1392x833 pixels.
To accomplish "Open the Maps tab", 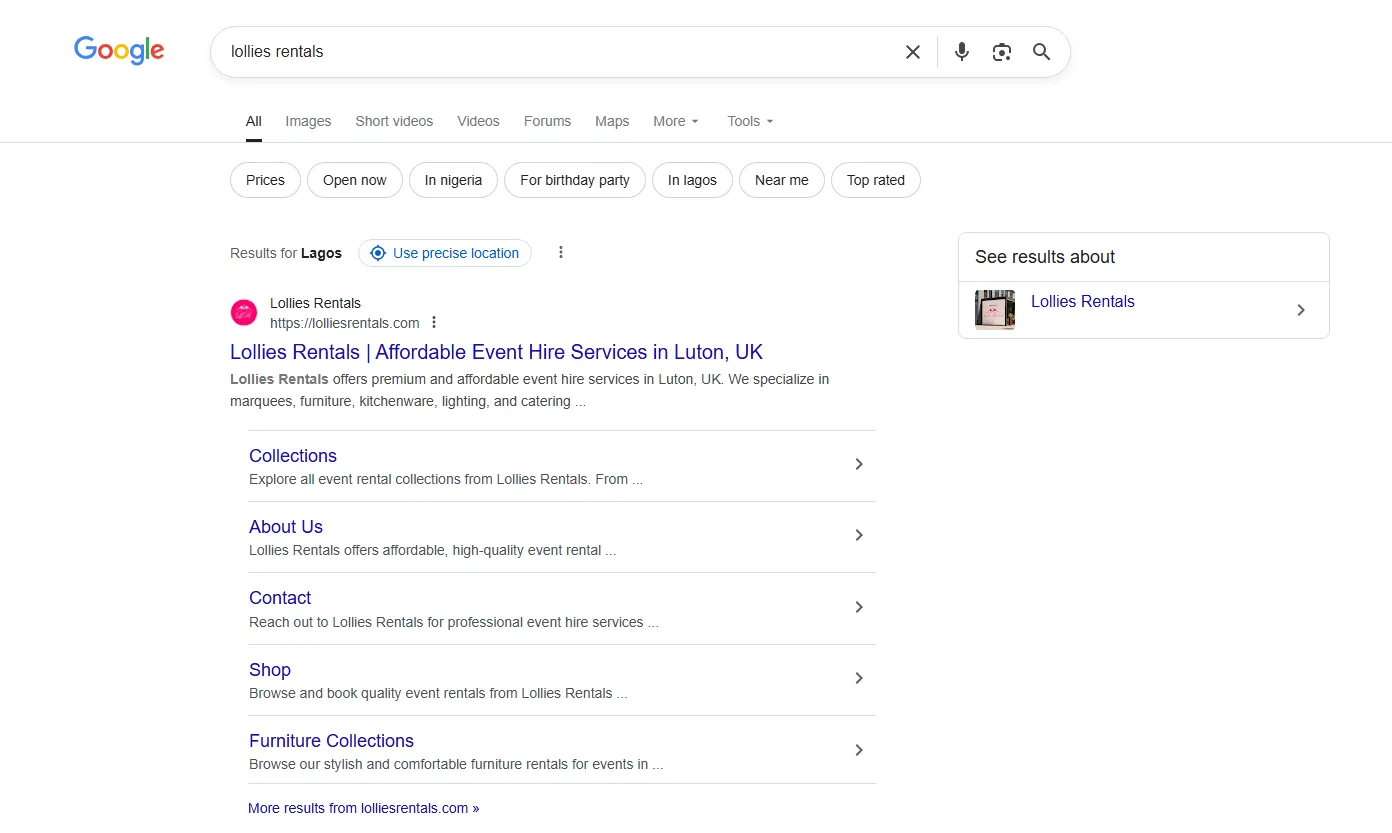I will pos(612,121).
